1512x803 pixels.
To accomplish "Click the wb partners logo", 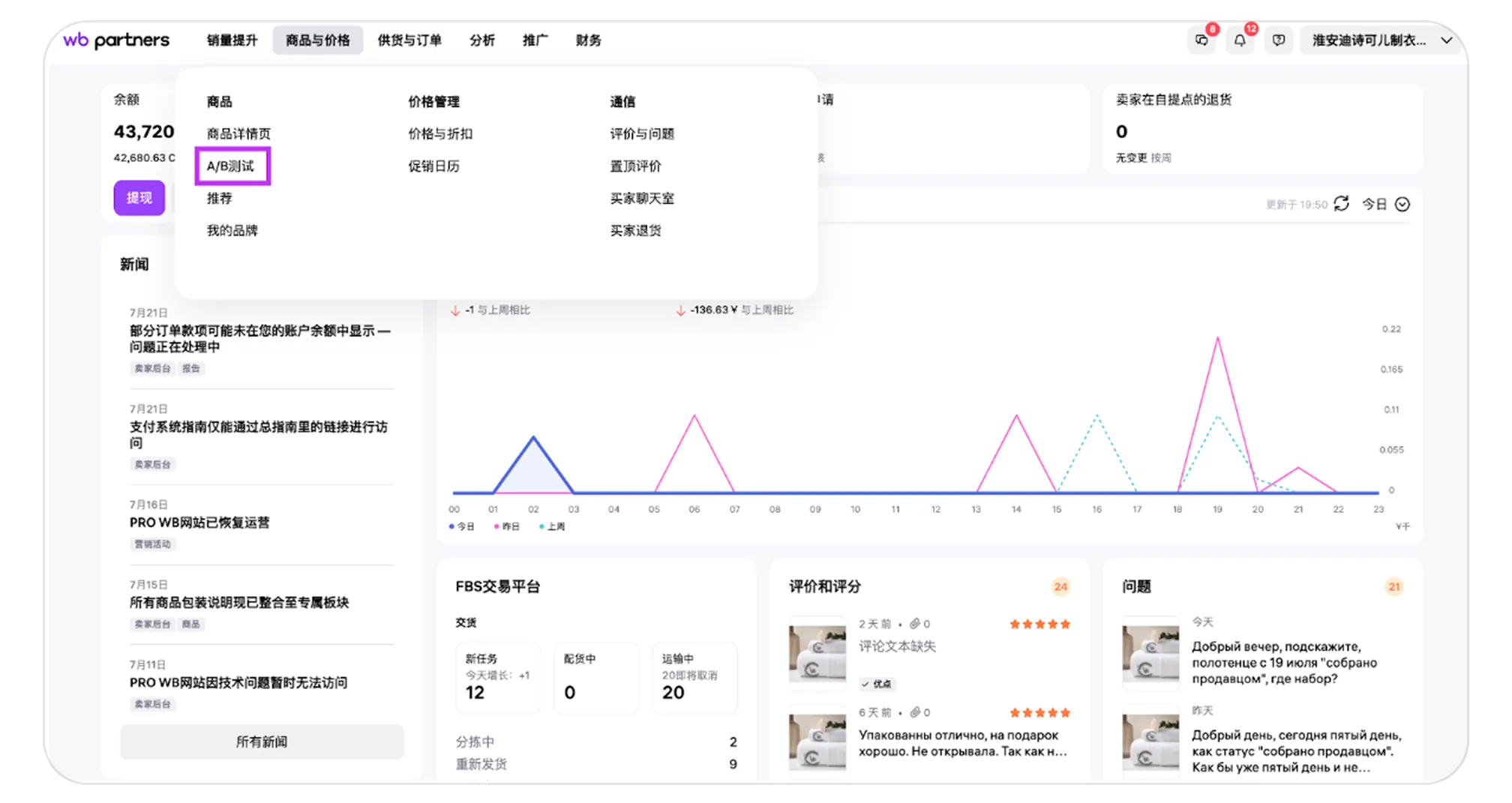I will [x=116, y=40].
